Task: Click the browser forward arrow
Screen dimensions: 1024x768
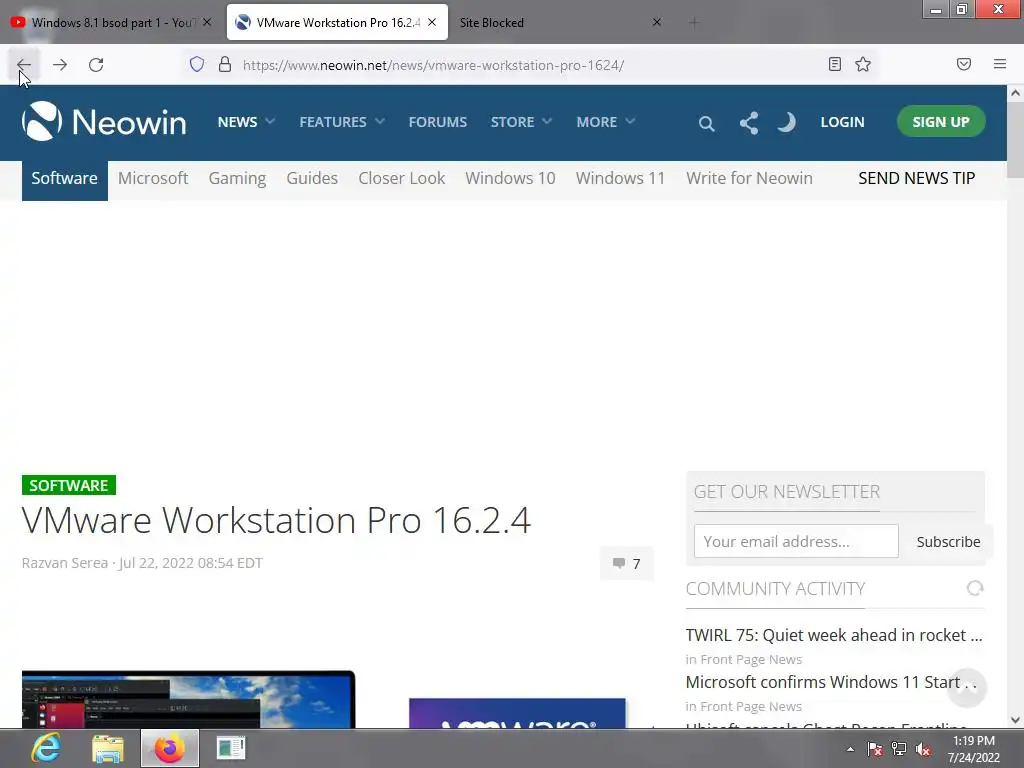Action: (x=60, y=65)
